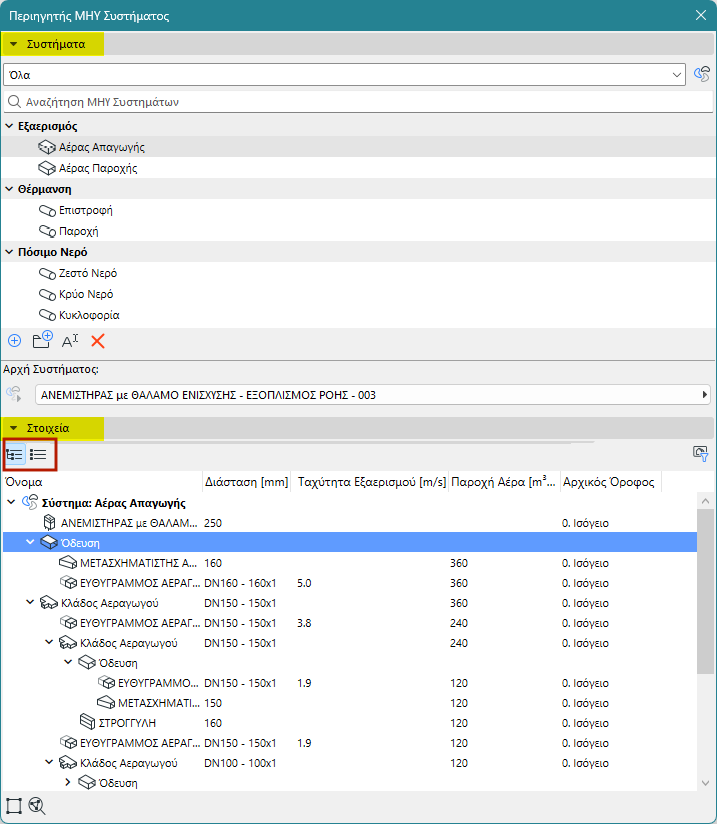The height and width of the screenshot is (824, 717).
Task: Click the zoom to elements magnifier icon
Action: (x=37, y=806)
